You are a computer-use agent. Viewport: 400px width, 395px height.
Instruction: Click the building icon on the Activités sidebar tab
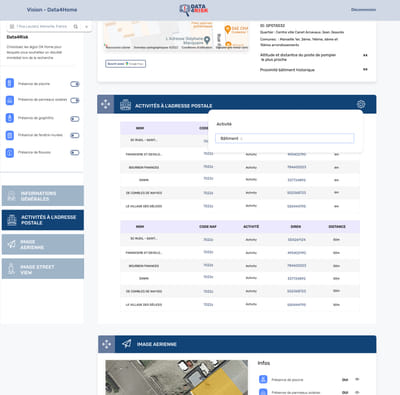[x=12, y=220]
